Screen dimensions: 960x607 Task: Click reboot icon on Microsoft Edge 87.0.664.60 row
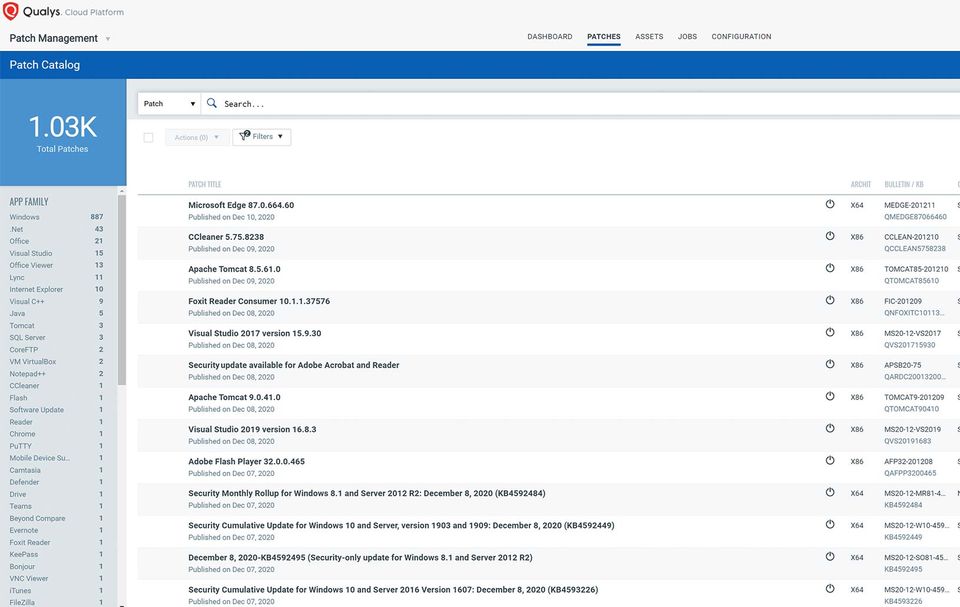(x=830, y=204)
